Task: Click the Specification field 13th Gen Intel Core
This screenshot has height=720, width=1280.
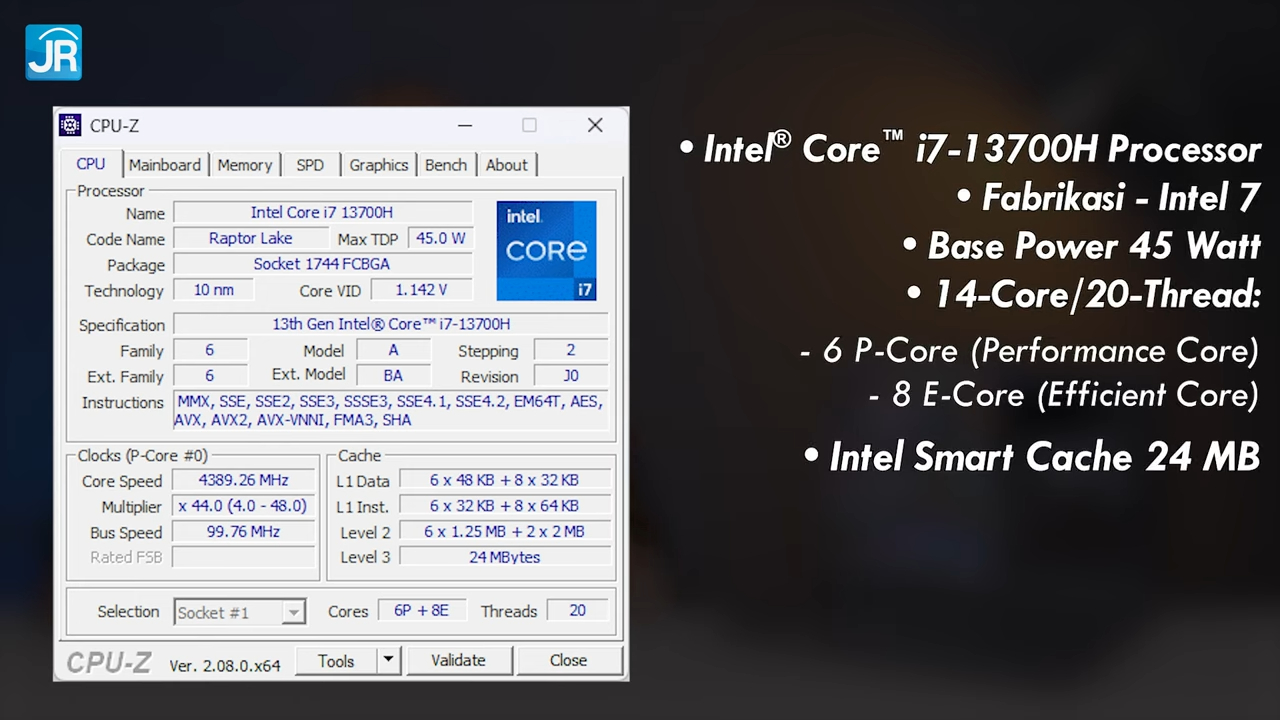Action: point(391,324)
